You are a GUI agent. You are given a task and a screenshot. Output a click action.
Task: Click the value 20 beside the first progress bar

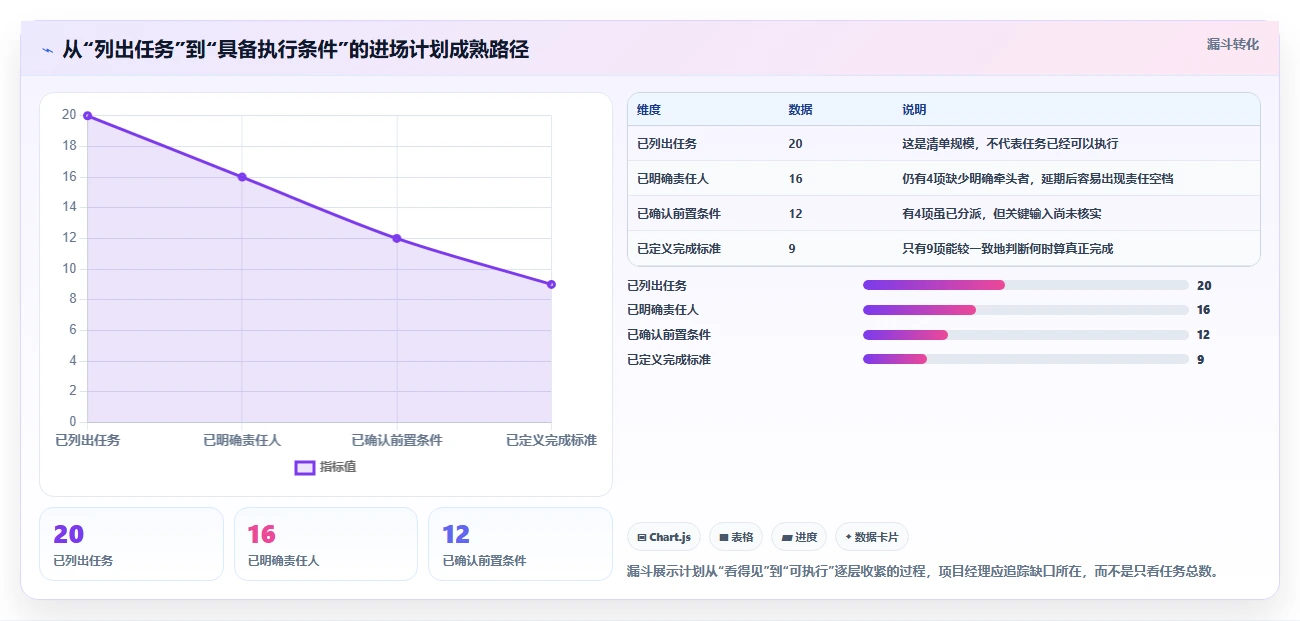[x=1204, y=286]
